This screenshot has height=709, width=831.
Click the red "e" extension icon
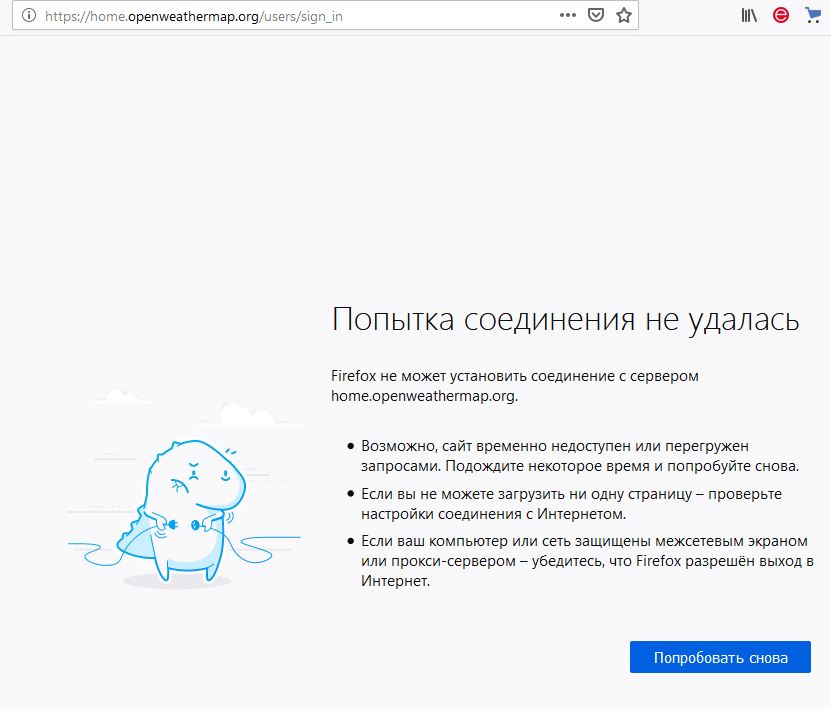coord(780,15)
